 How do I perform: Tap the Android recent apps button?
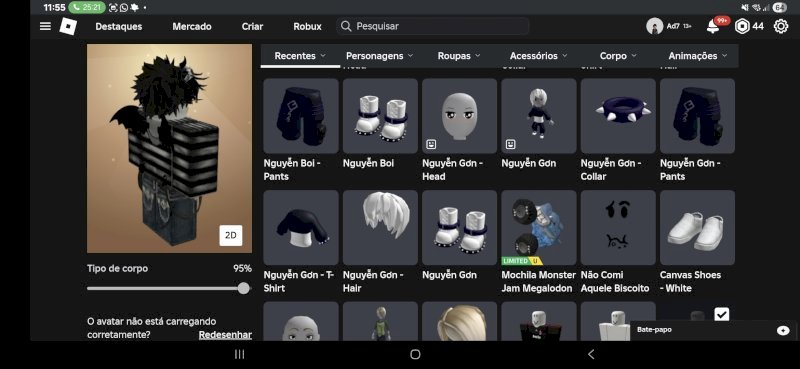pos(239,354)
